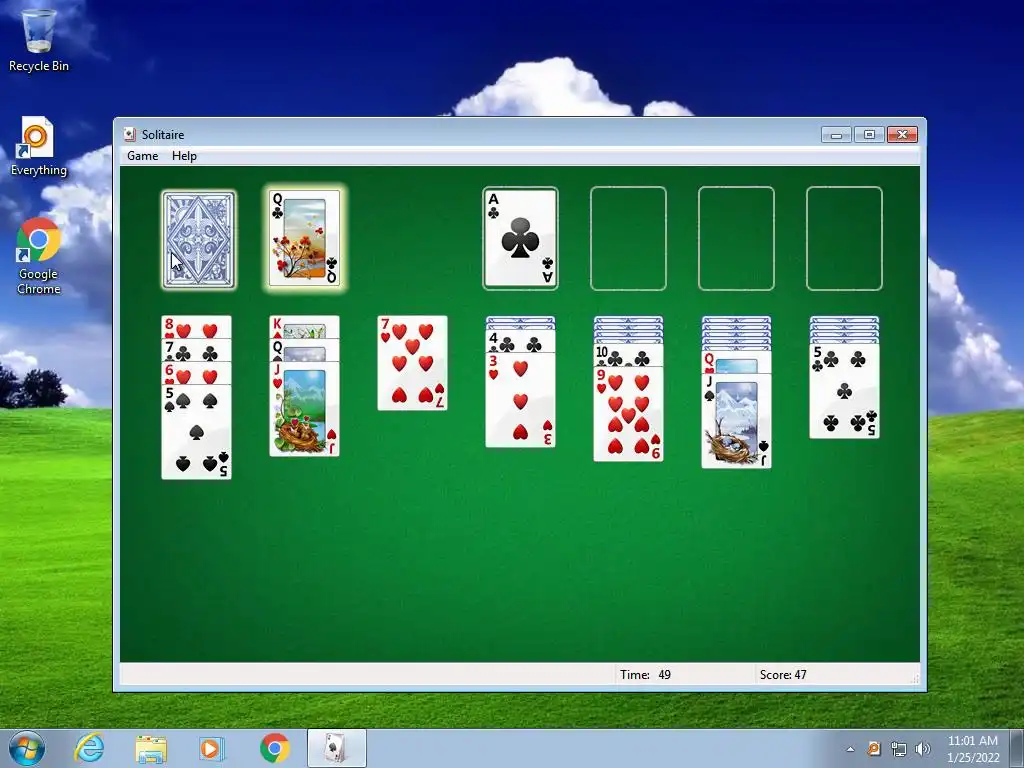The image size is (1024, 768).
Task: Open the volume speaker tray icon
Action: 923,749
